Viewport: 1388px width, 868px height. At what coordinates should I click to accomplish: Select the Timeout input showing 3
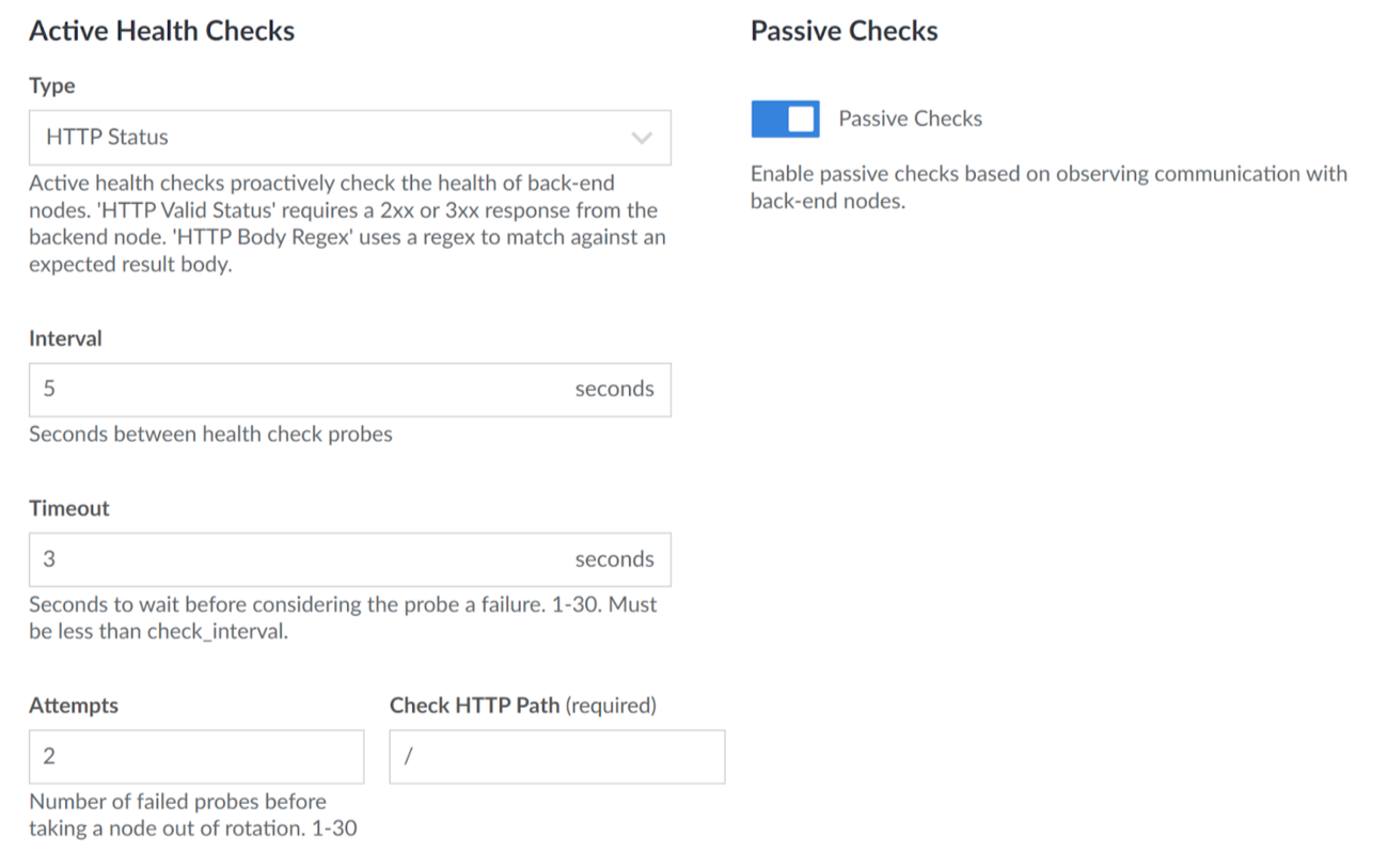[x=300, y=559]
